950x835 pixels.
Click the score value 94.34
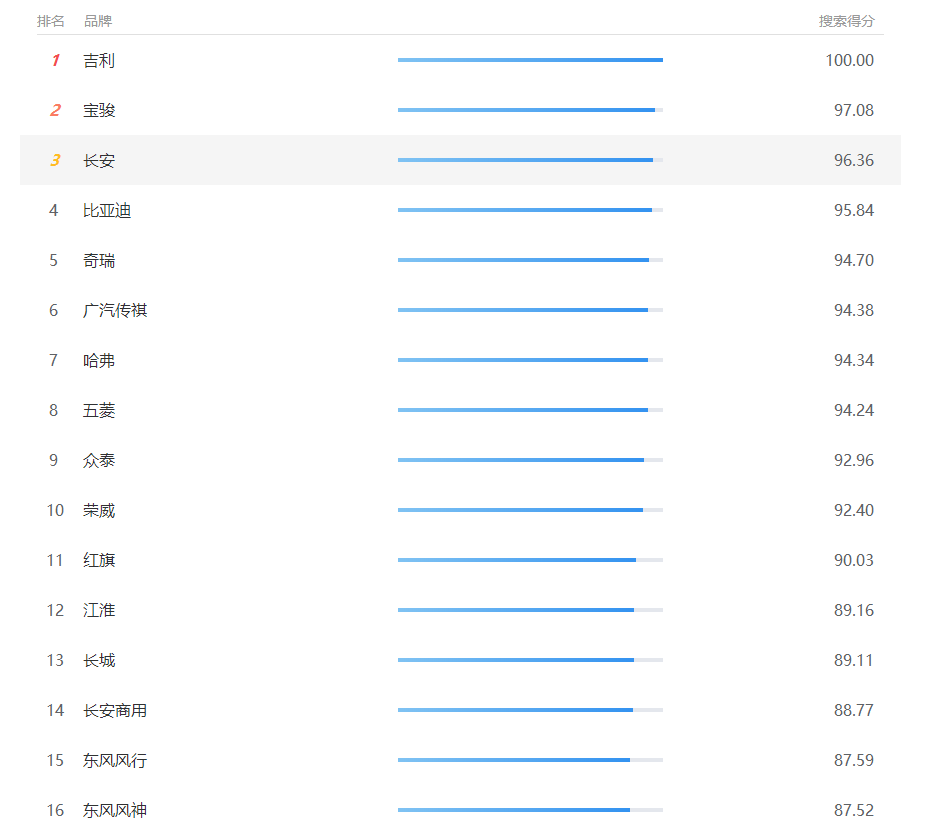click(854, 360)
